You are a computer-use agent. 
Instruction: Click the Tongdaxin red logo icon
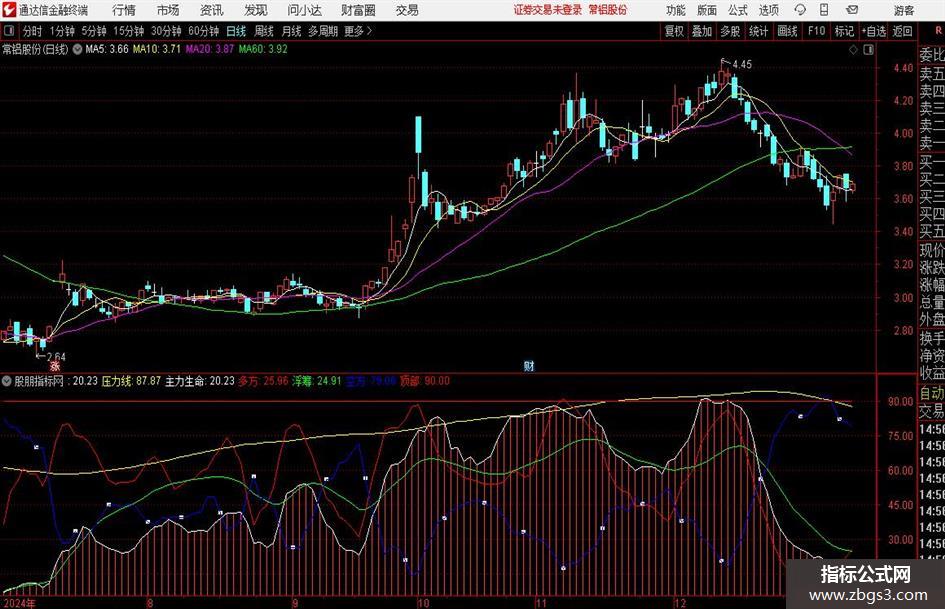click(x=9, y=10)
